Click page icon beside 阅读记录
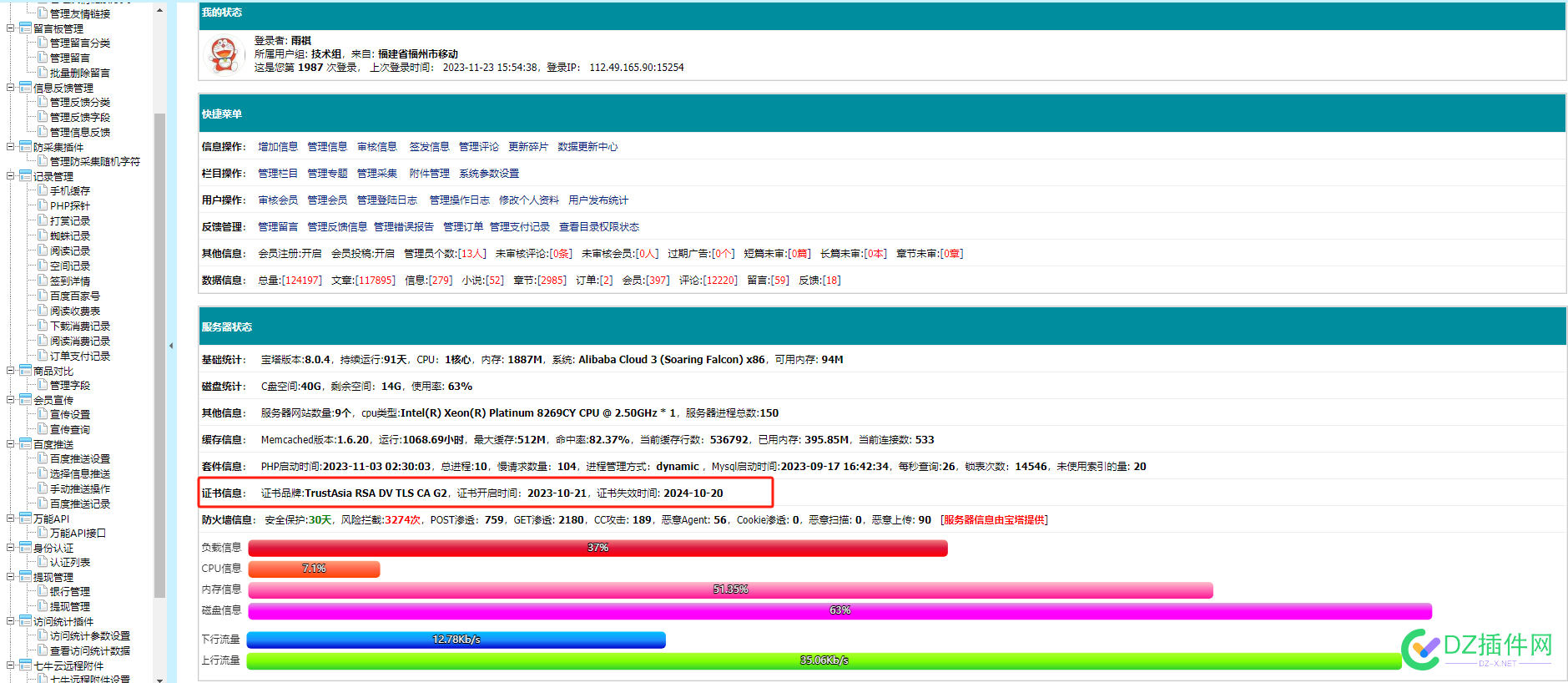This screenshot has width=1568, height=683. (43, 250)
